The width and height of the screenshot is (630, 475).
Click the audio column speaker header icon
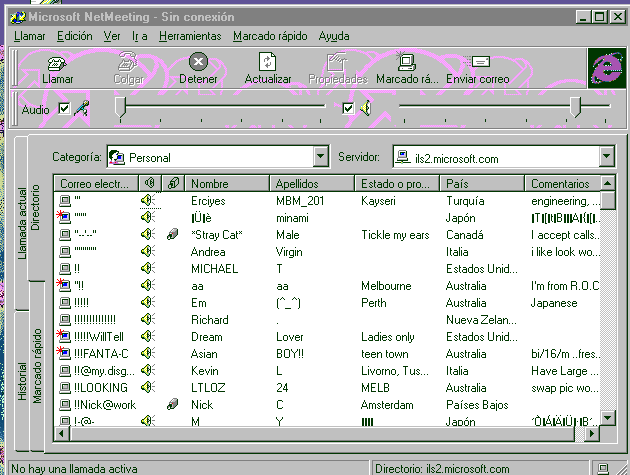[x=150, y=183]
